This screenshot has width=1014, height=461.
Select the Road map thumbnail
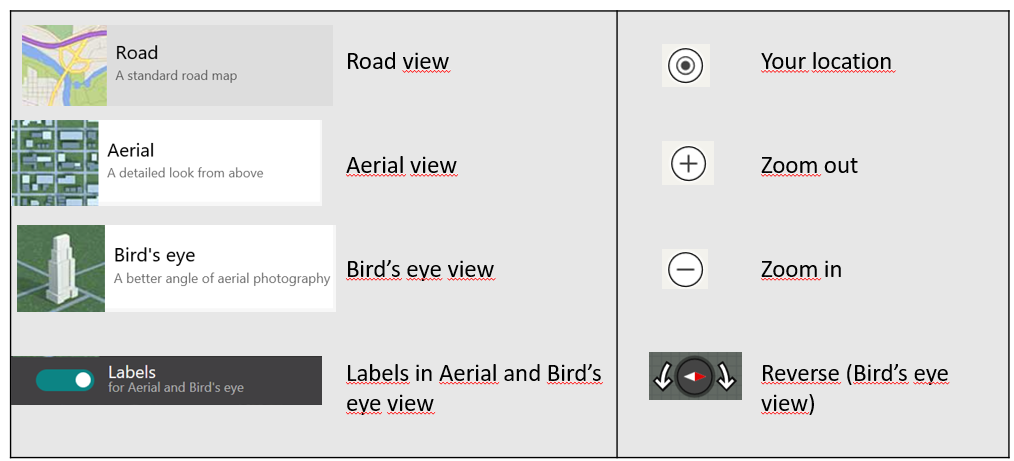(64, 66)
